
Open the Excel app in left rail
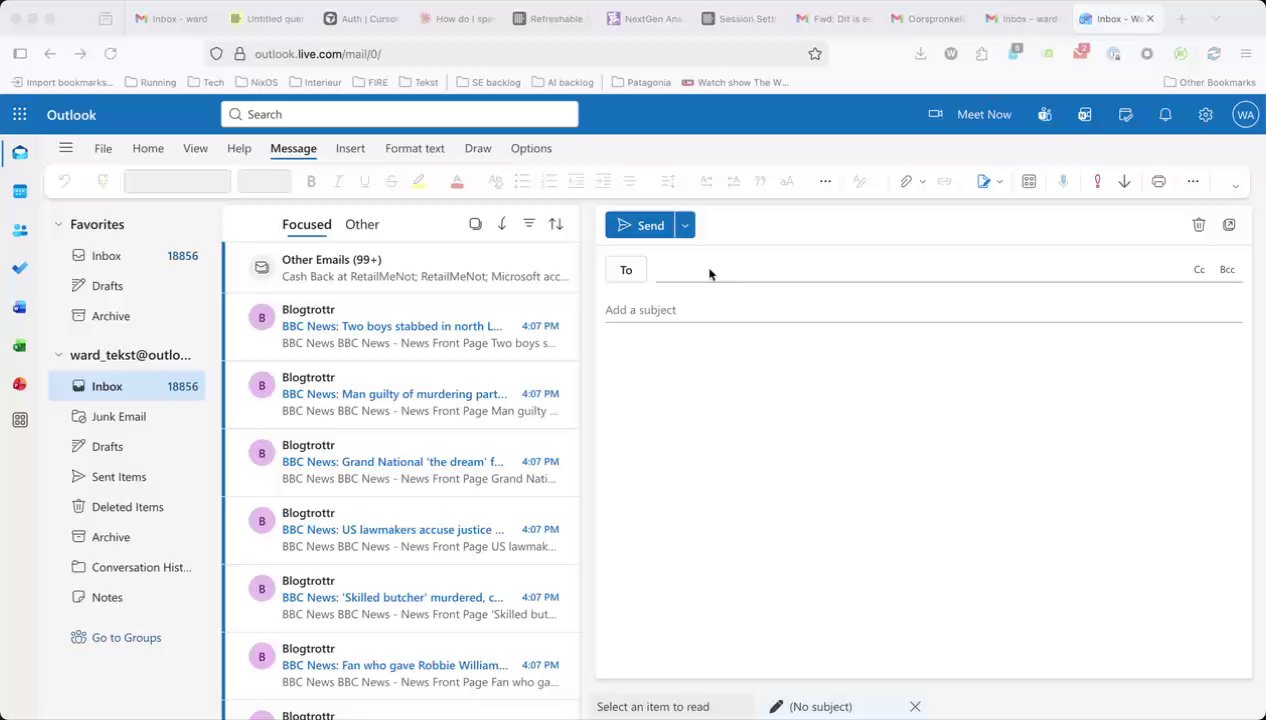[20, 346]
